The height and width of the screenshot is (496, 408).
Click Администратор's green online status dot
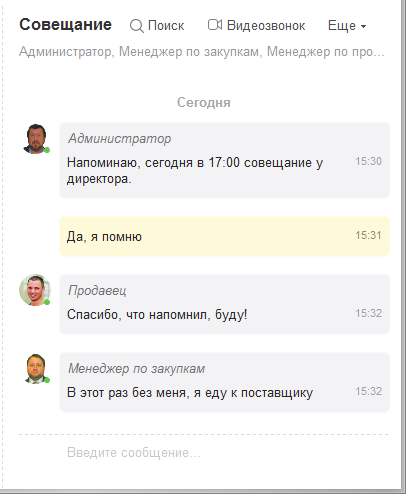click(47, 150)
